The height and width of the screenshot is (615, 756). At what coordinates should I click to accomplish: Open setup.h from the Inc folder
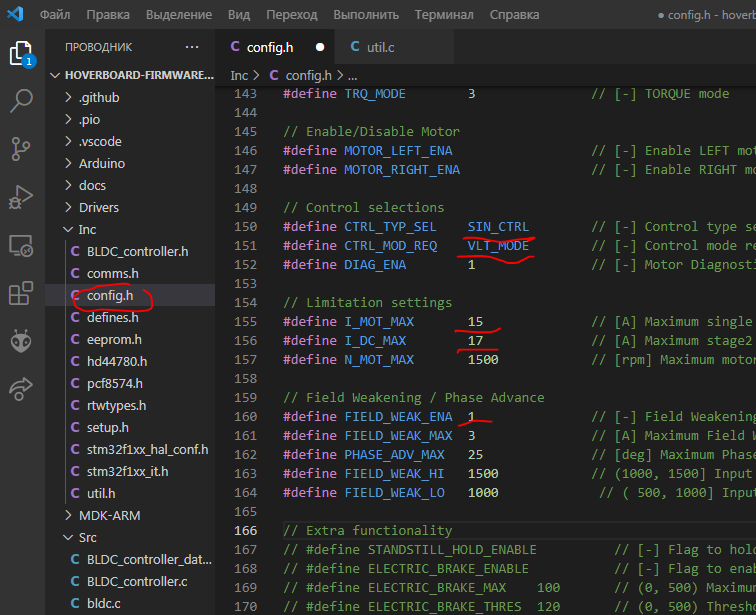point(107,427)
